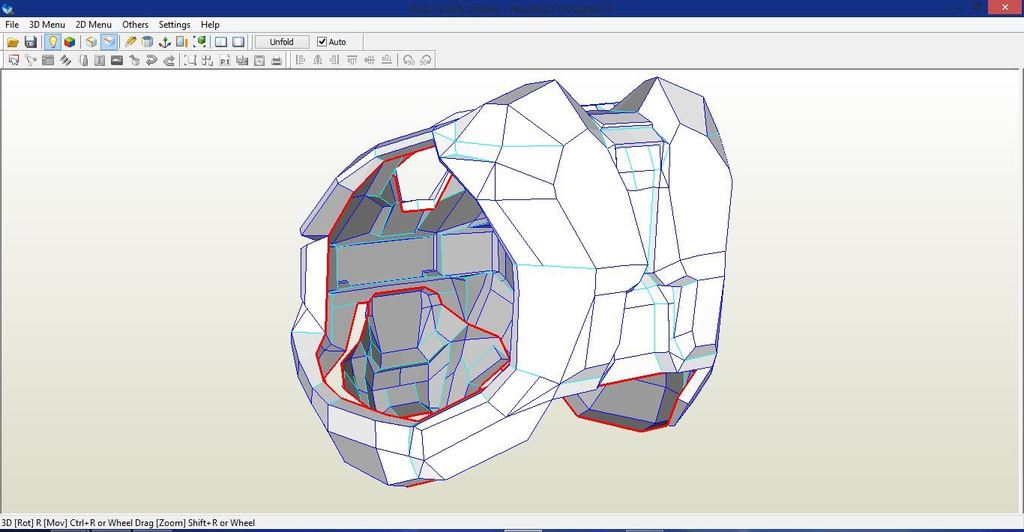The height and width of the screenshot is (532, 1024).
Task: Click the icon right of the P1 page icon
Action: pyautogui.click(x=242, y=60)
